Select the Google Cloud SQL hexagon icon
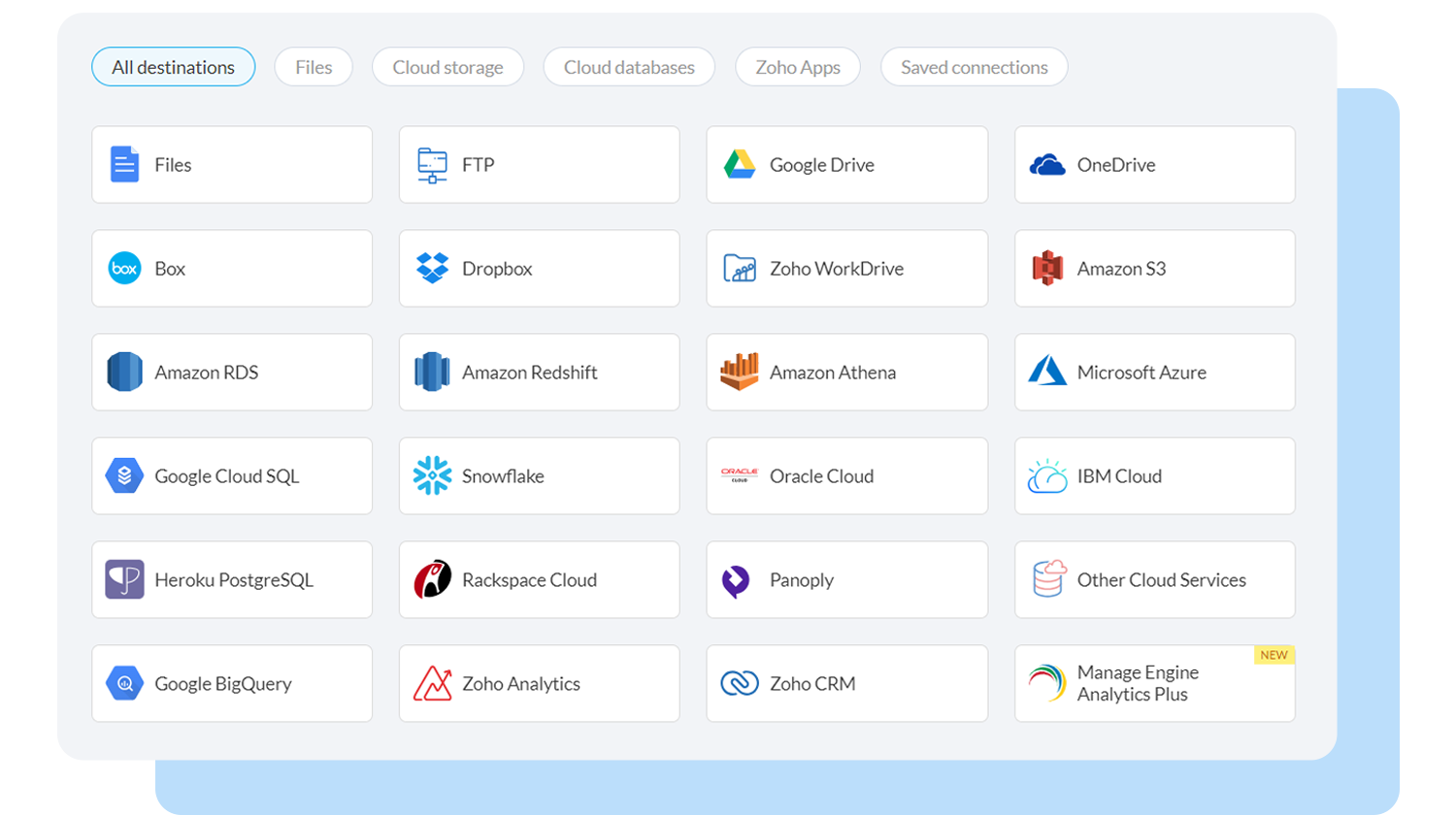1456x815 pixels. (124, 476)
